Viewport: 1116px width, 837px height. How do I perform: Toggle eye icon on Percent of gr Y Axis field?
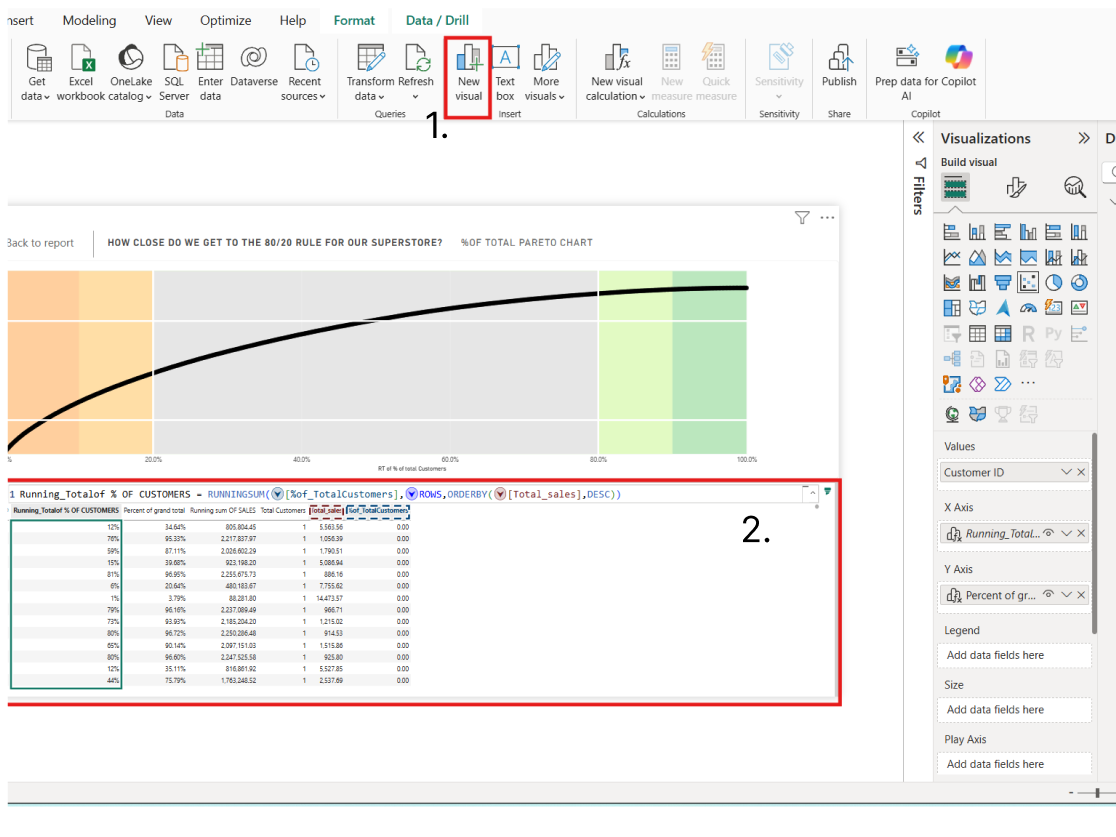click(1048, 595)
